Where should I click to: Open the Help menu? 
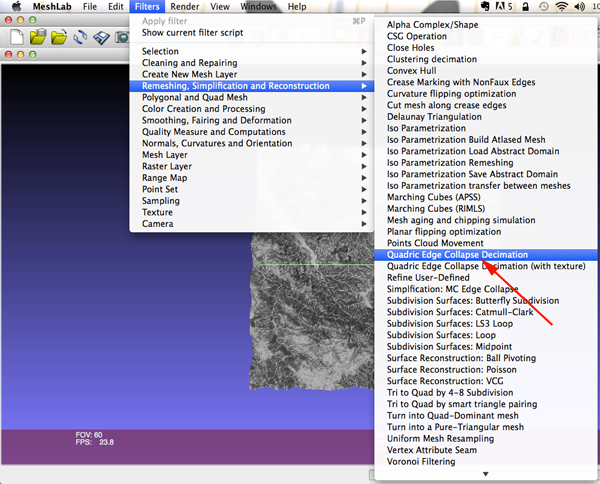click(x=297, y=7)
